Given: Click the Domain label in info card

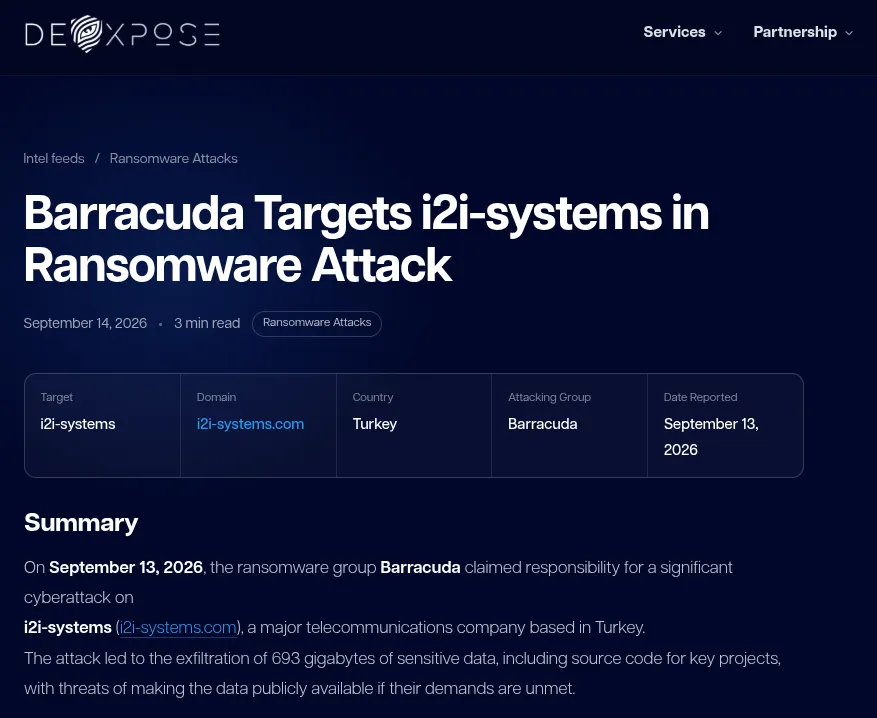Looking at the screenshot, I should (216, 397).
